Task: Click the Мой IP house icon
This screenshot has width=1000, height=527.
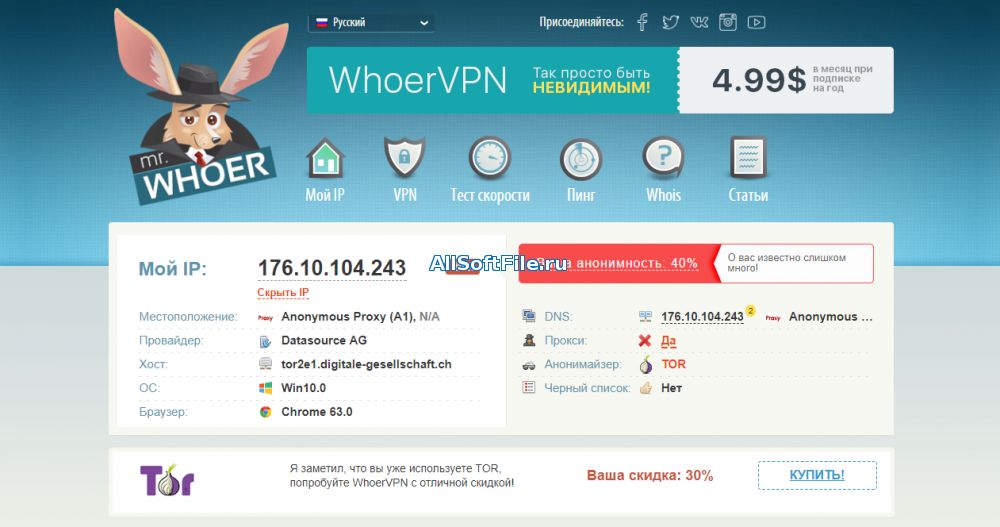Action: [x=325, y=158]
